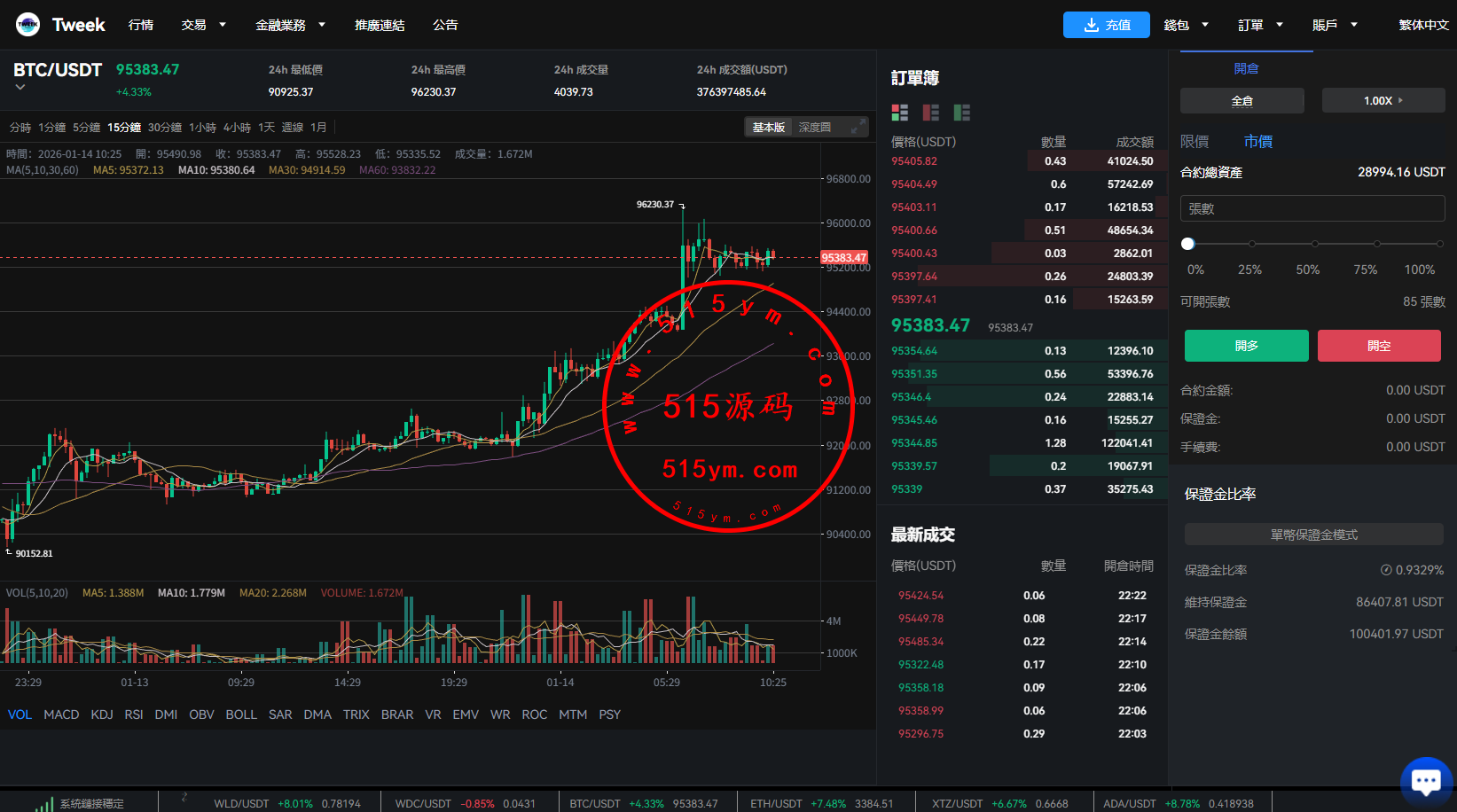The width and height of the screenshot is (1457, 812).
Task: Open the 錢包 wallet dropdown menu
Action: pos(1186,25)
